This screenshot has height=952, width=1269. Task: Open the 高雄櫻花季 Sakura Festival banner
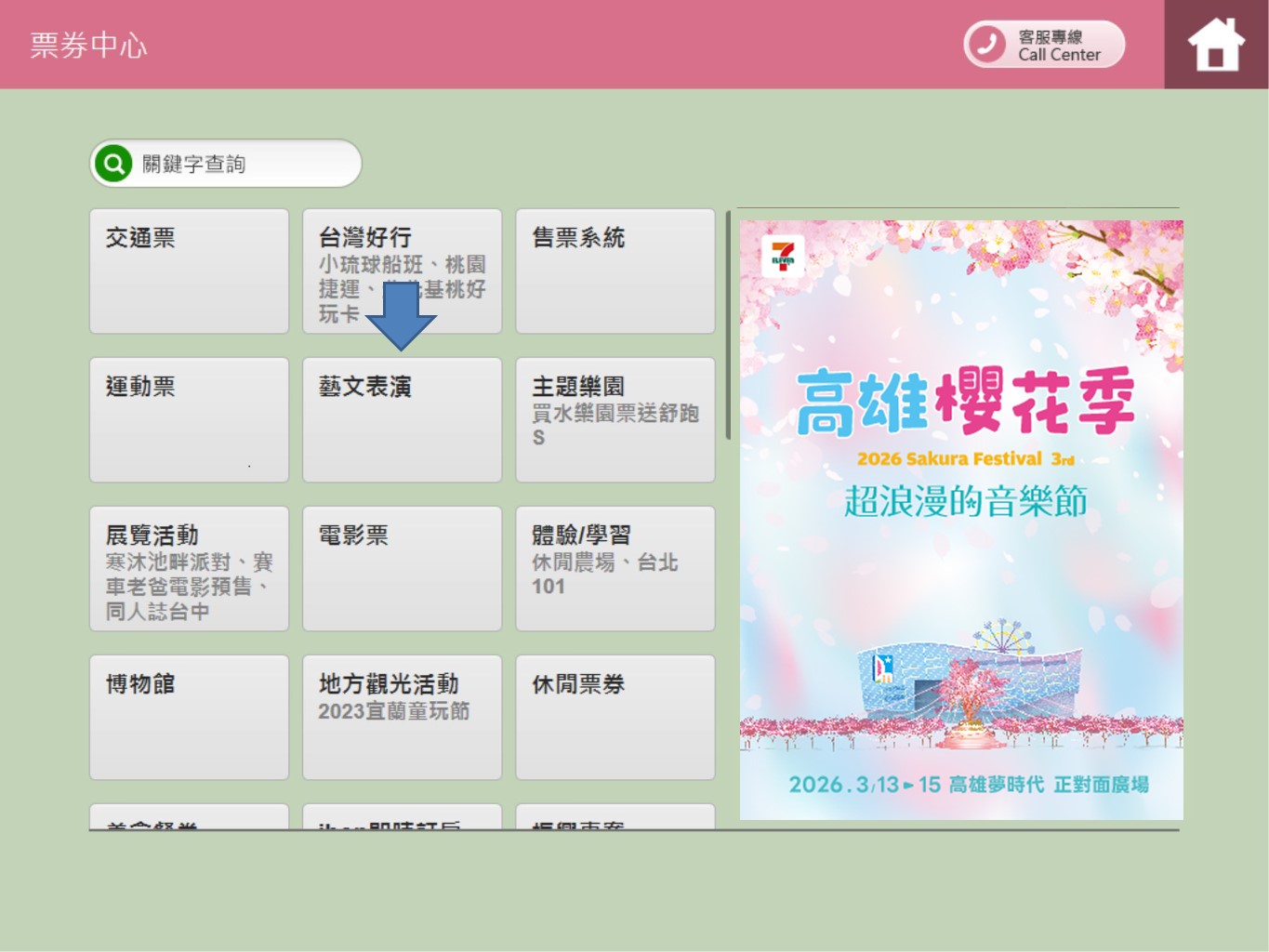[960, 519]
